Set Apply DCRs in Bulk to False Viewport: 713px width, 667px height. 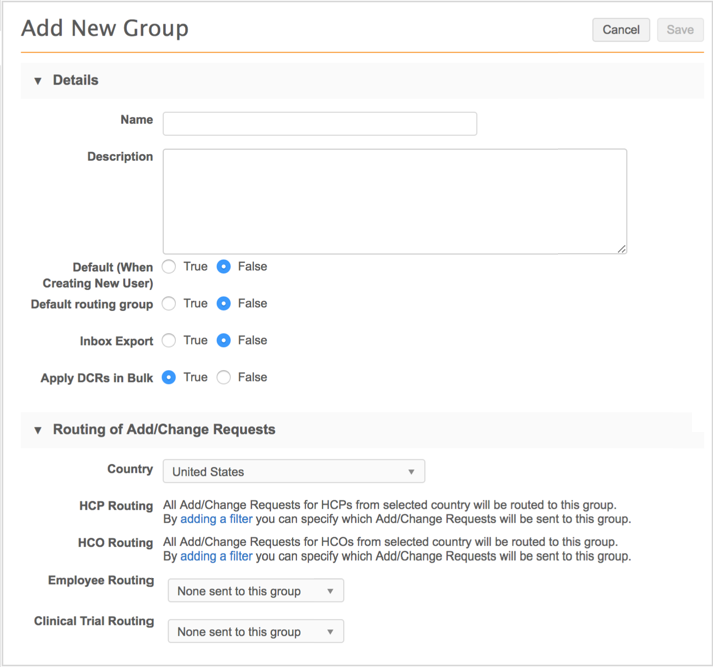(224, 378)
